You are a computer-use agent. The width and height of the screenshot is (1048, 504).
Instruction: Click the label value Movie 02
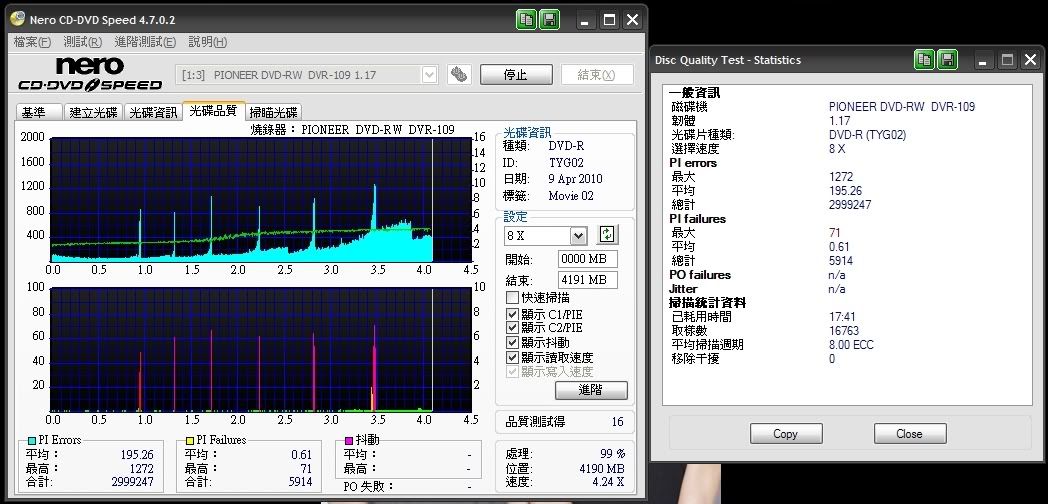[x=571, y=196]
